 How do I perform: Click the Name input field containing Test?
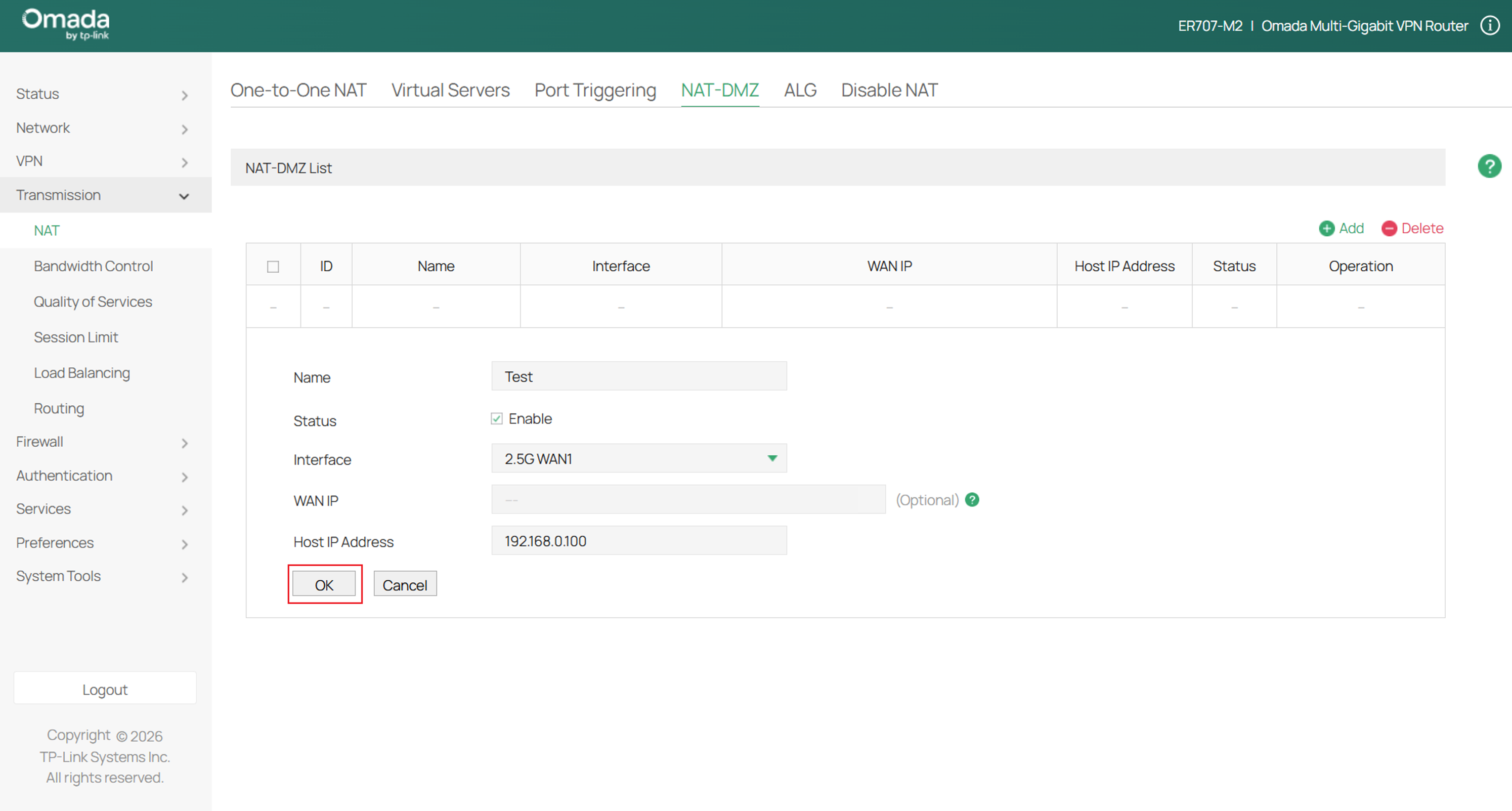coord(638,376)
